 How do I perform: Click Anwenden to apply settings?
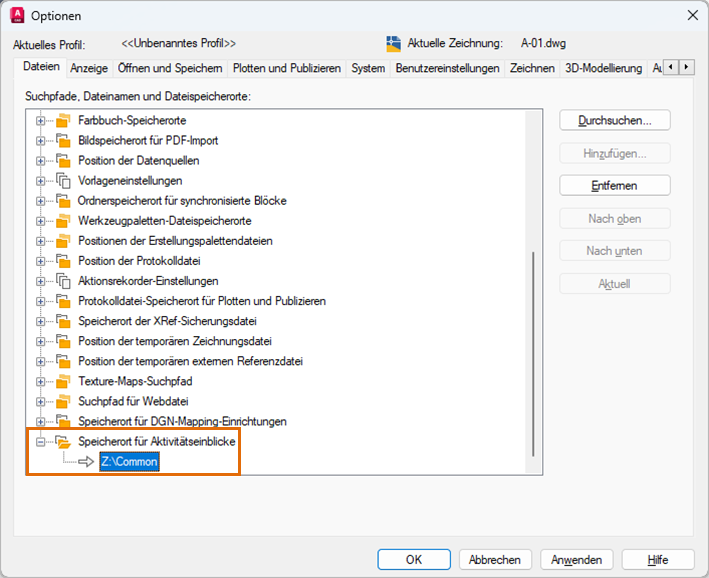(577, 560)
